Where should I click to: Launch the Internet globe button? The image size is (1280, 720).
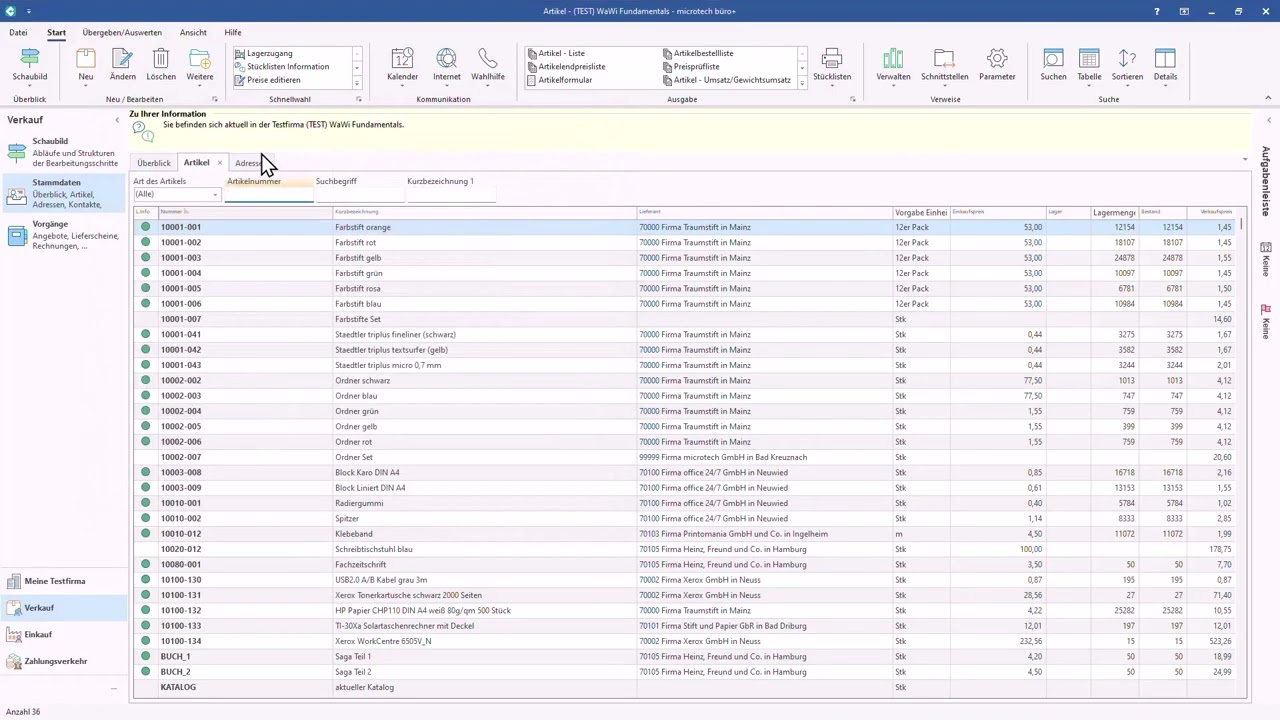(447, 66)
